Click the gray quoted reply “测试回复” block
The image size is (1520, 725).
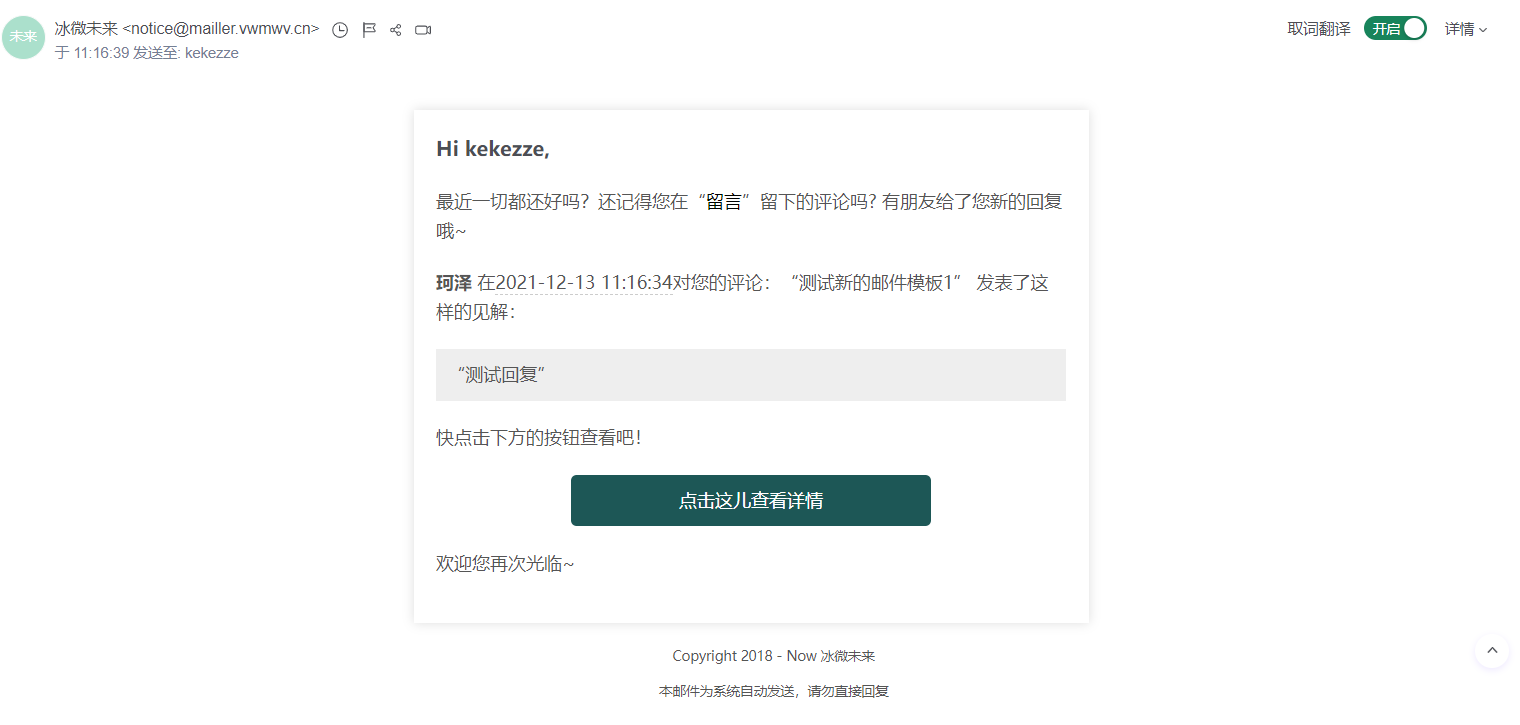(x=750, y=375)
